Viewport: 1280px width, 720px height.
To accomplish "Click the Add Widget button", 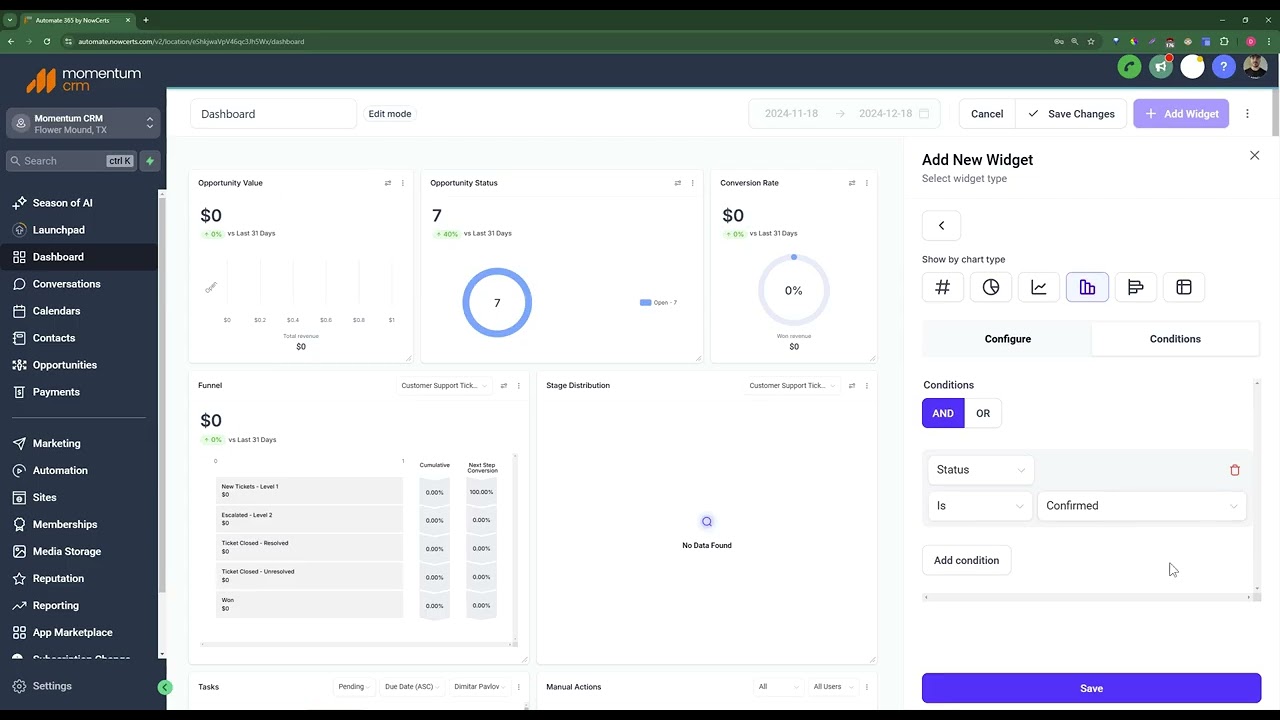I will tap(1181, 114).
